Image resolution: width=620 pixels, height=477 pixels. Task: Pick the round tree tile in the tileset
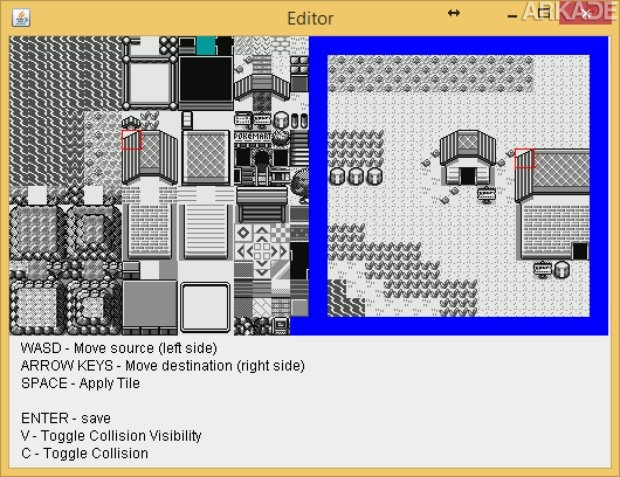coord(301,186)
